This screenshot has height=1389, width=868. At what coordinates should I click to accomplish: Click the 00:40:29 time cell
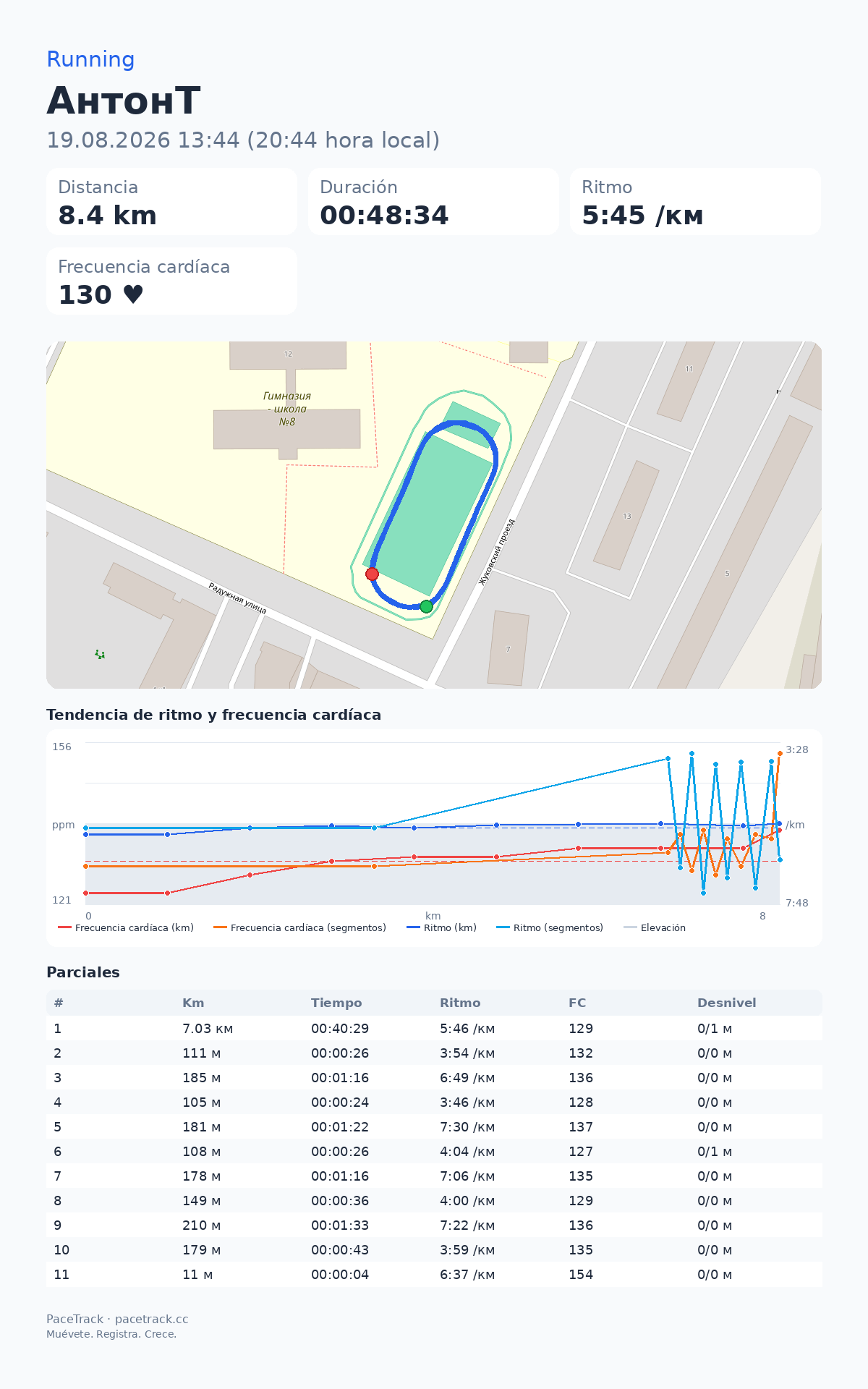click(340, 1028)
